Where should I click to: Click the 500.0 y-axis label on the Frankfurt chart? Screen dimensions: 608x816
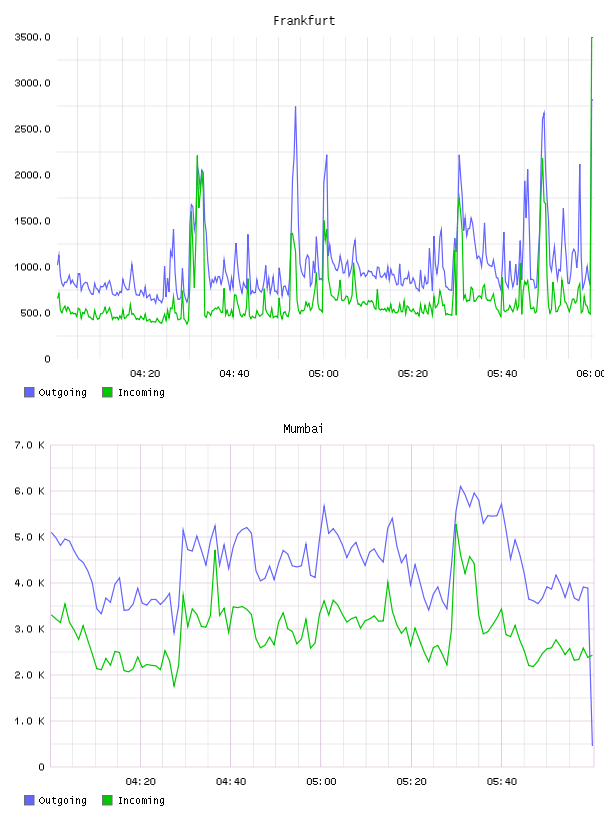click(35, 313)
